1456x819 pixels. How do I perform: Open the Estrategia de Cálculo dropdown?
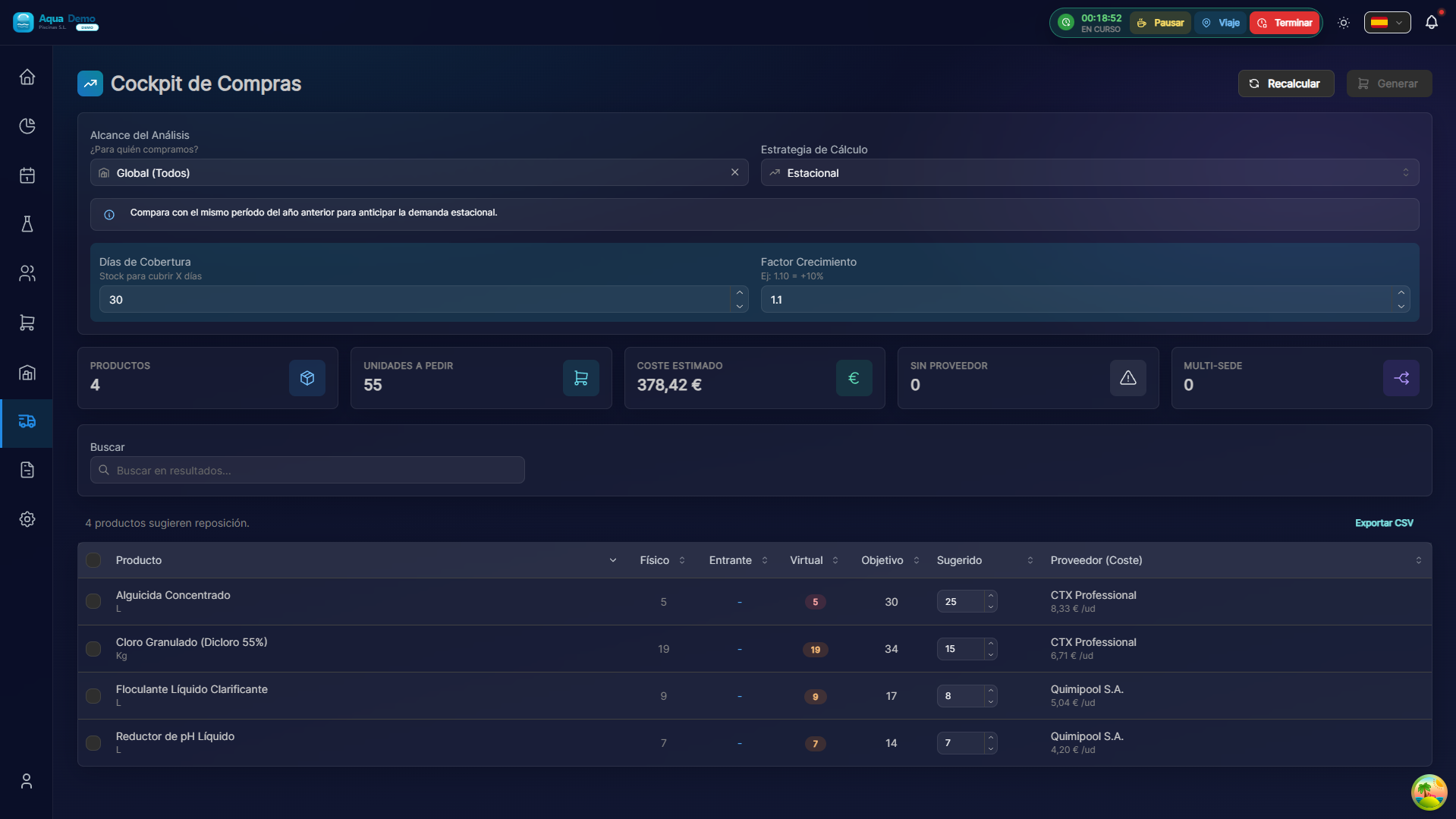coord(1090,172)
